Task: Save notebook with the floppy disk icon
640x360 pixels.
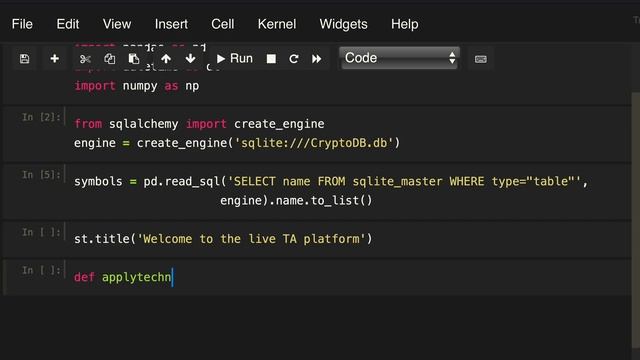Action: point(24,59)
